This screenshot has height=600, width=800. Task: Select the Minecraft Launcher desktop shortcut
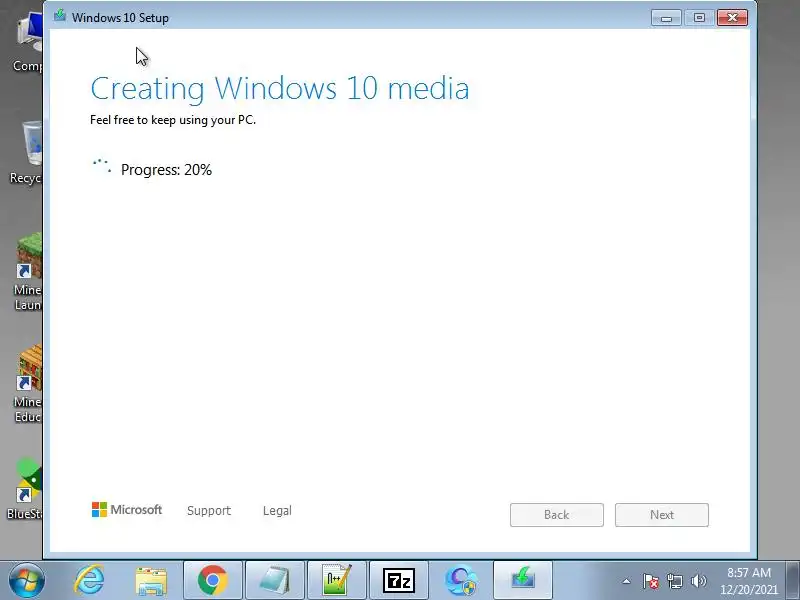coord(28,272)
